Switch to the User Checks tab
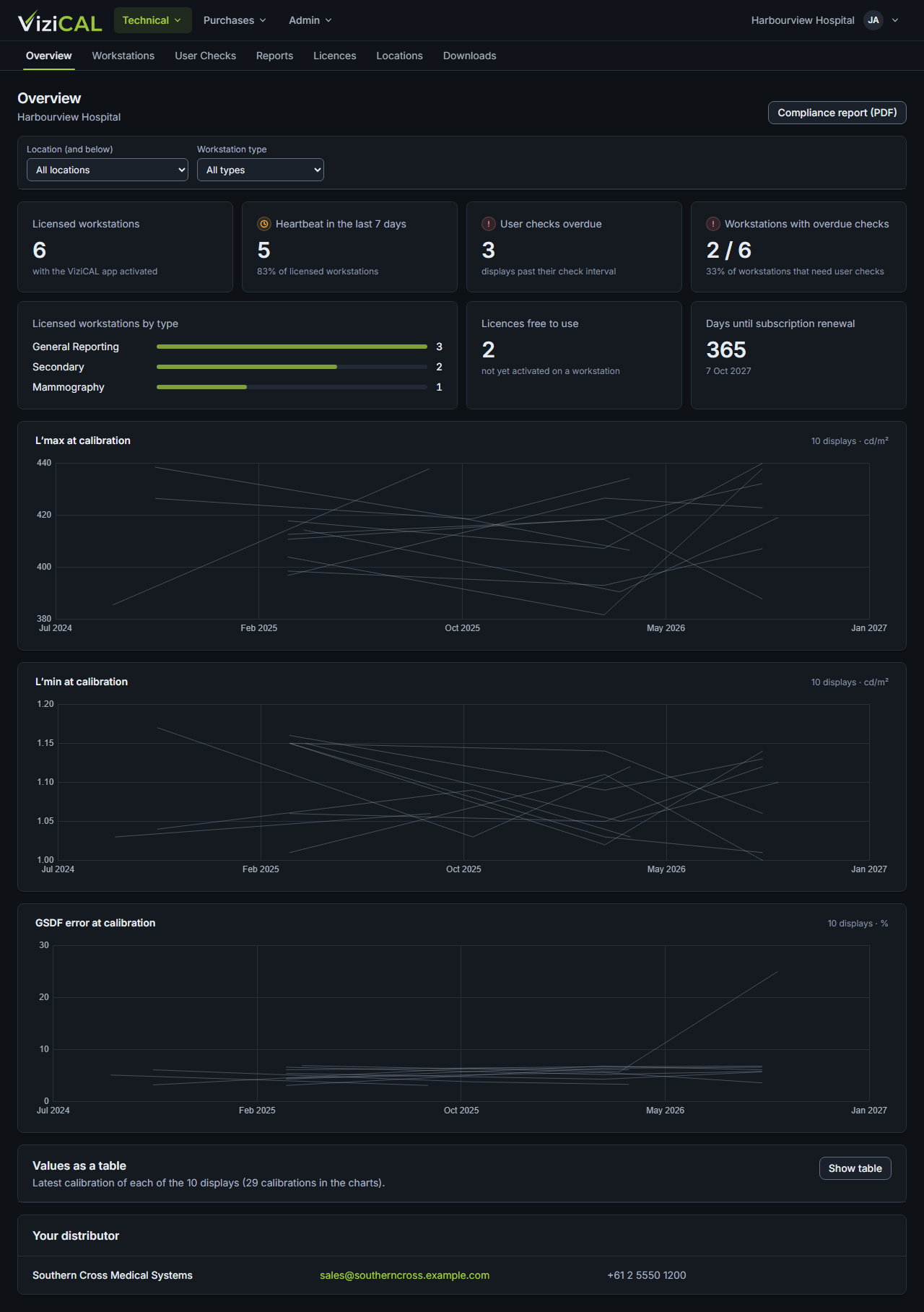The image size is (924, 1312). 205,56
